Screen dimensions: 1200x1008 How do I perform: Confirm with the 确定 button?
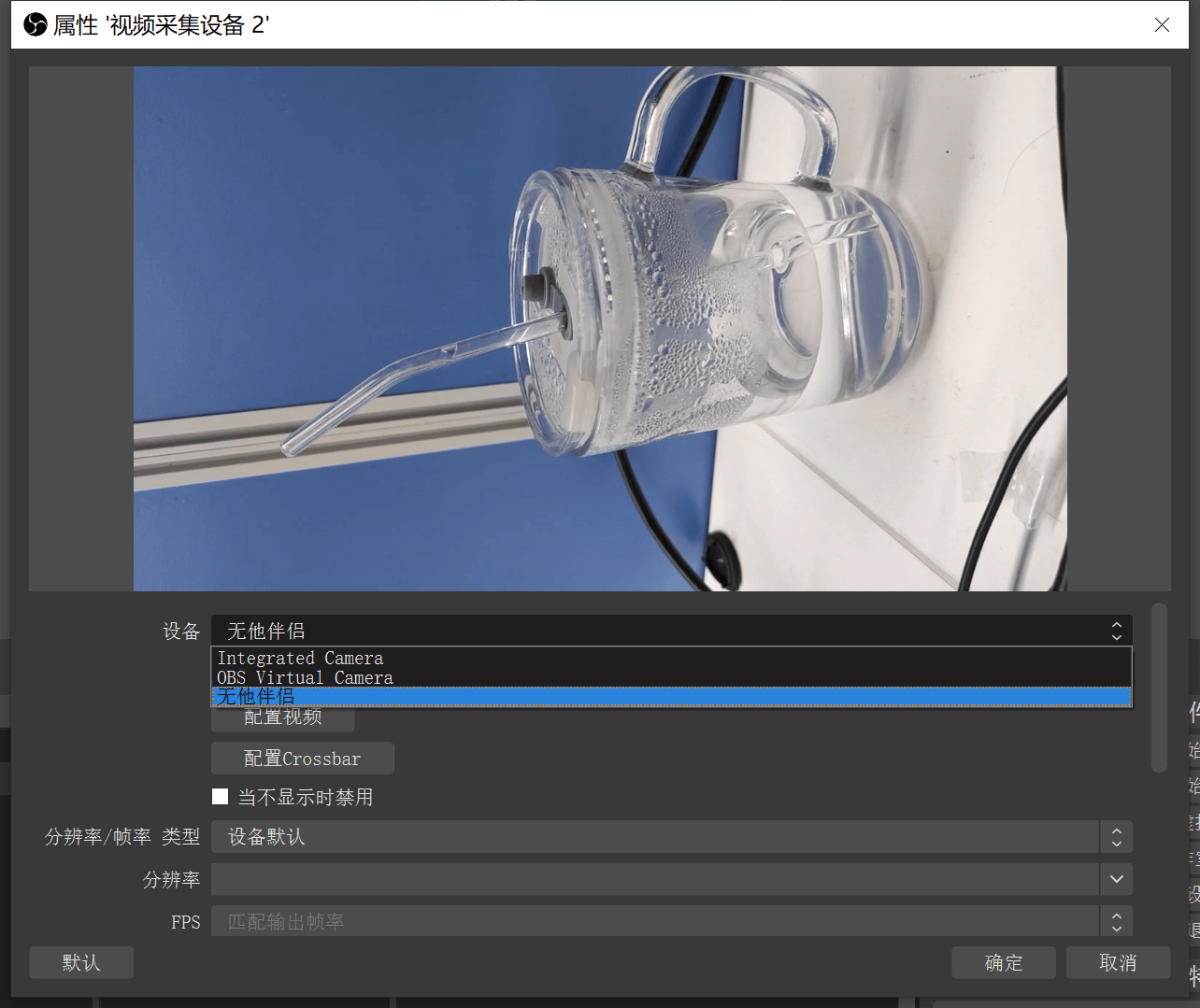1004,962
